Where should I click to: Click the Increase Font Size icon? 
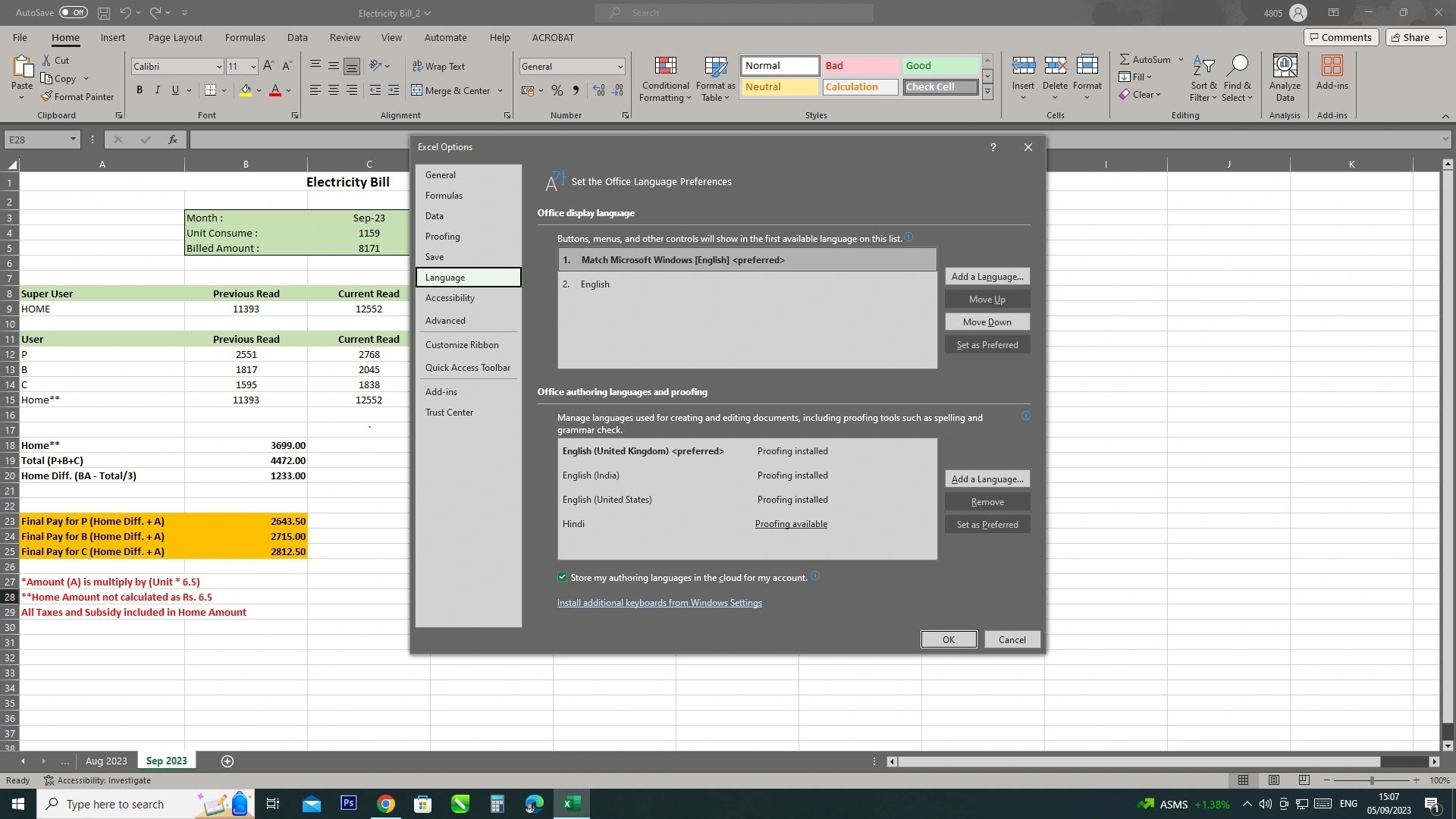point(268,66)
